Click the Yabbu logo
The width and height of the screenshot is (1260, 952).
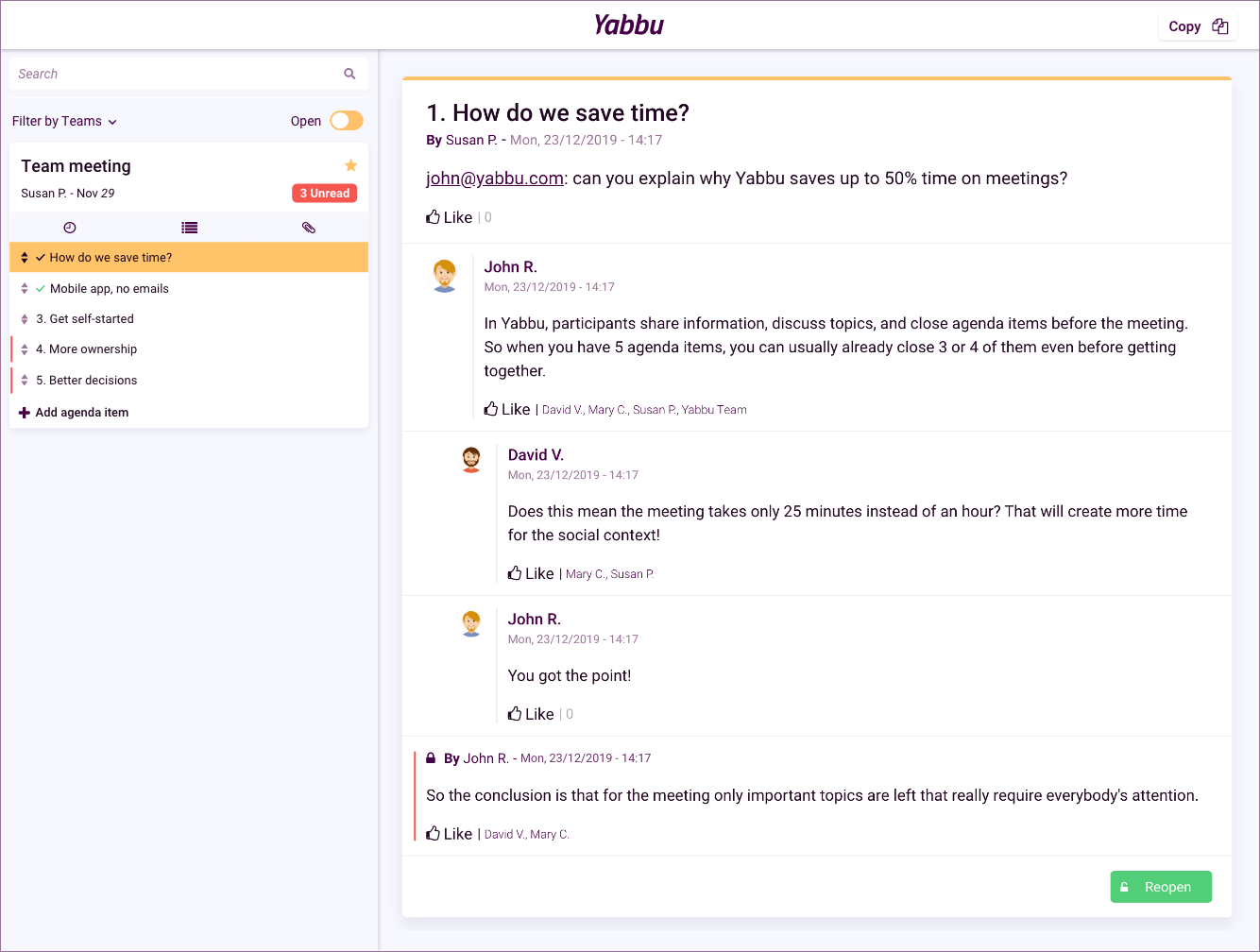629,25
